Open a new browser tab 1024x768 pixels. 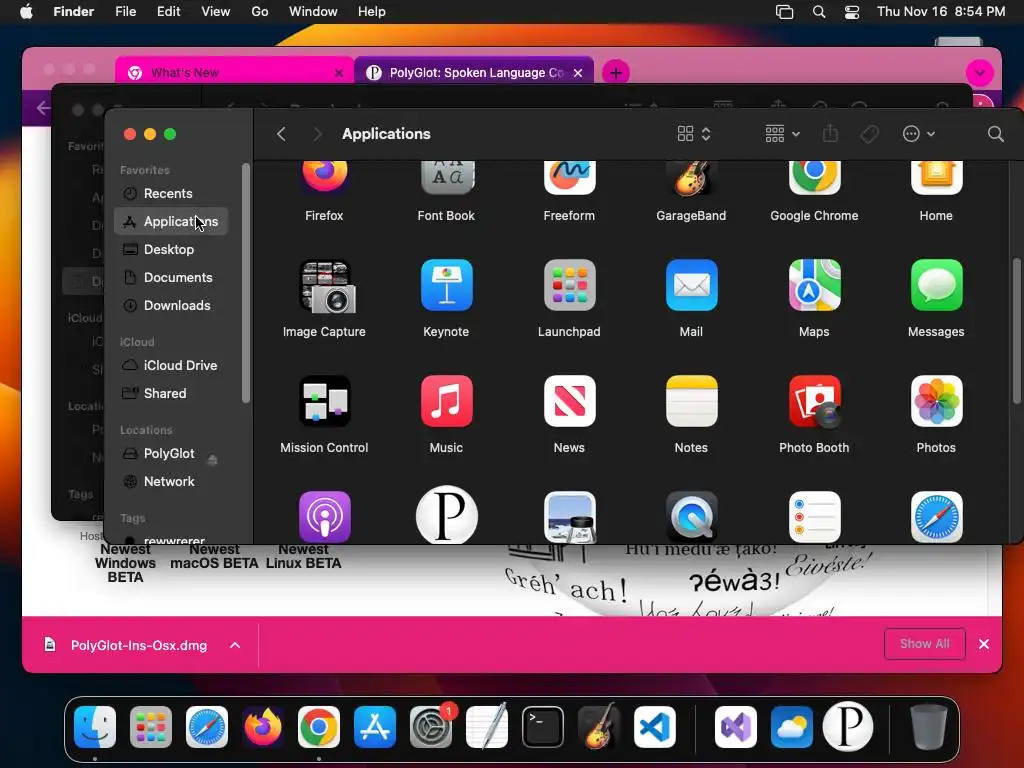click(616, 72)
